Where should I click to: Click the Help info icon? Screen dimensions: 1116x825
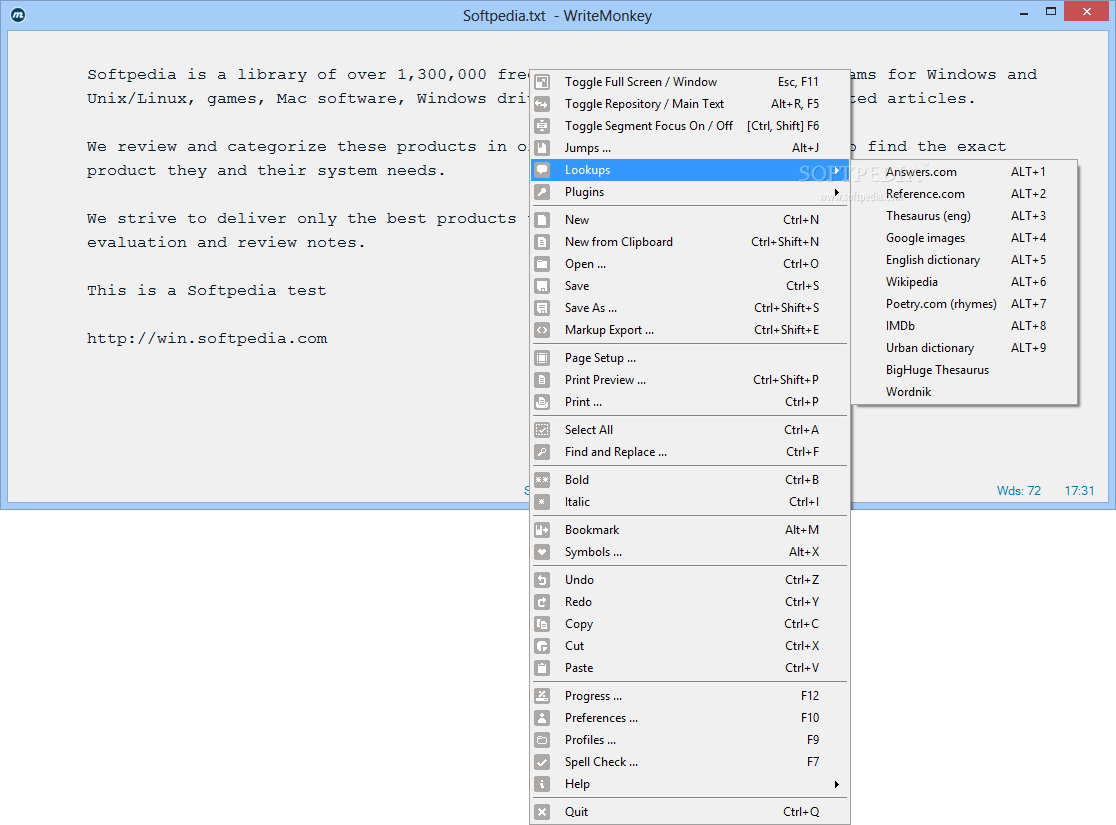click(x=542, y=784)
